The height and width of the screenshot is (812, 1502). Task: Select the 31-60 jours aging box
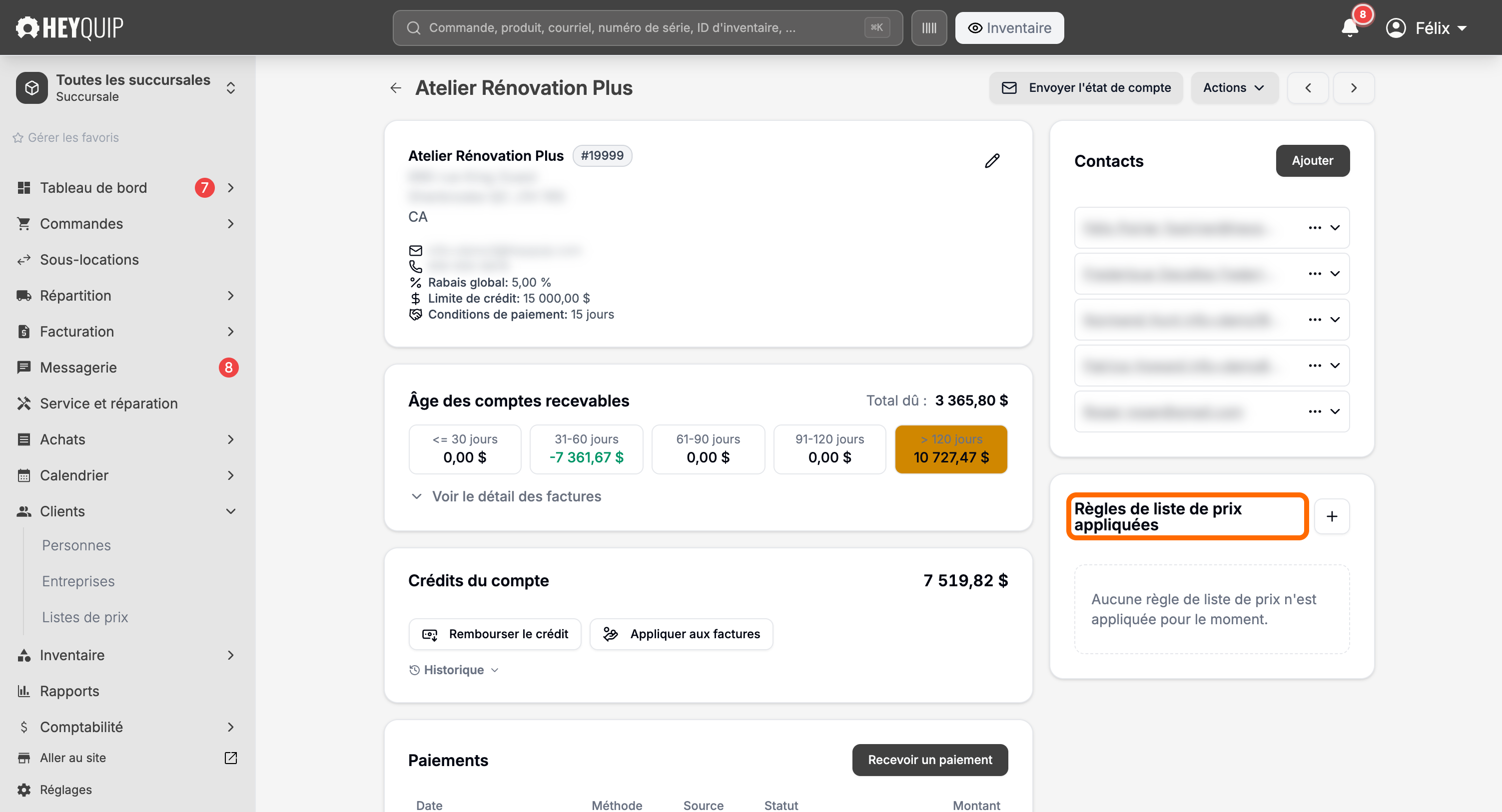586,449
